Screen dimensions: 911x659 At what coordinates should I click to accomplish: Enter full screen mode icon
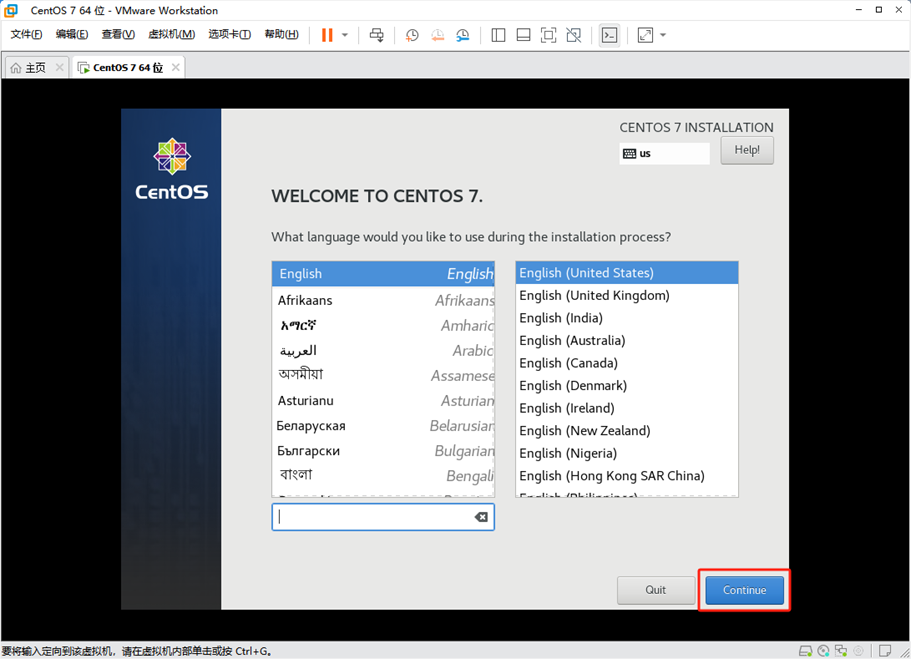coord(548,35)
